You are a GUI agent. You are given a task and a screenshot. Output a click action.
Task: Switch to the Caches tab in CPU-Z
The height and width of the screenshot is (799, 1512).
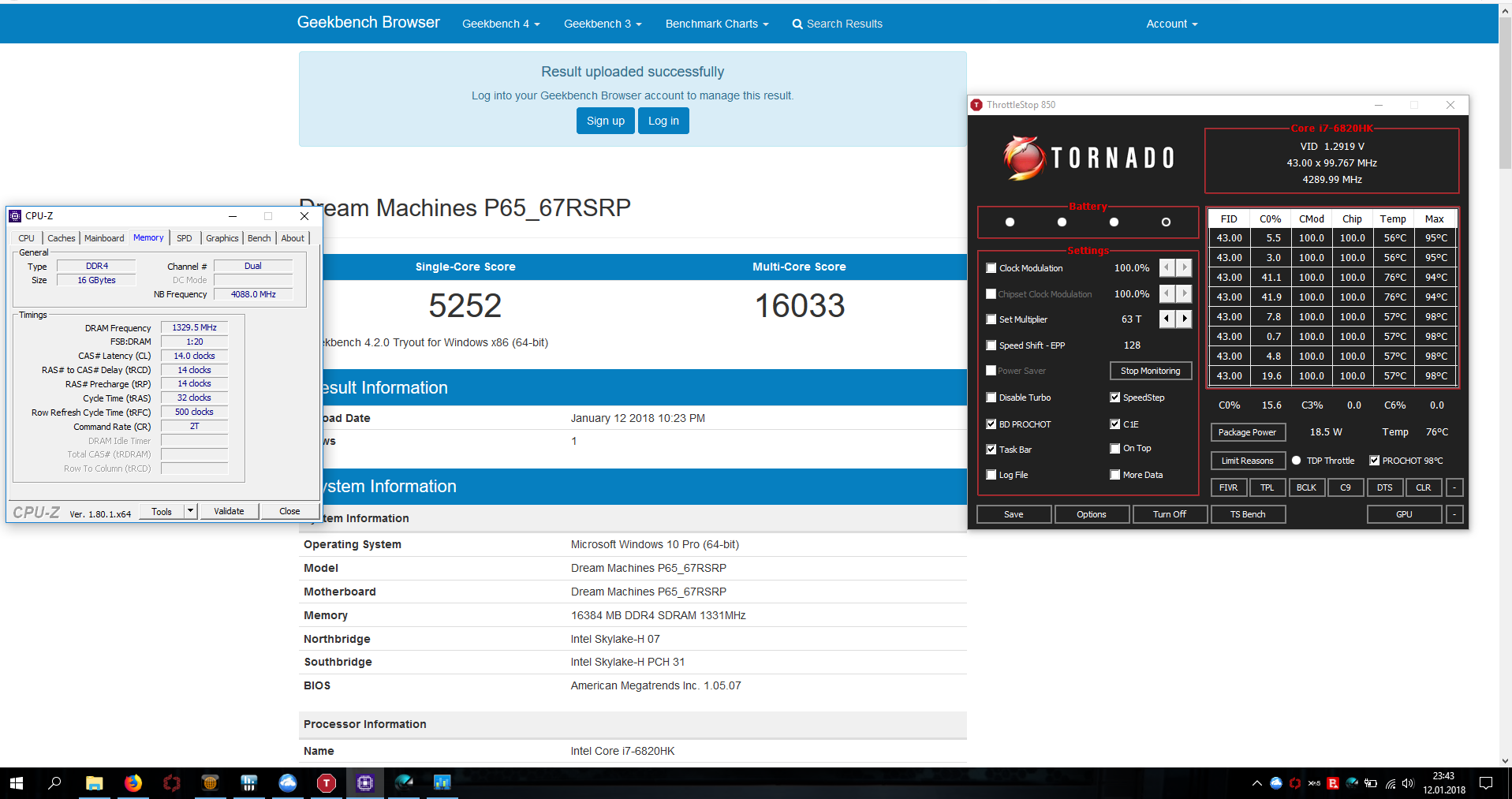[61, 238]
